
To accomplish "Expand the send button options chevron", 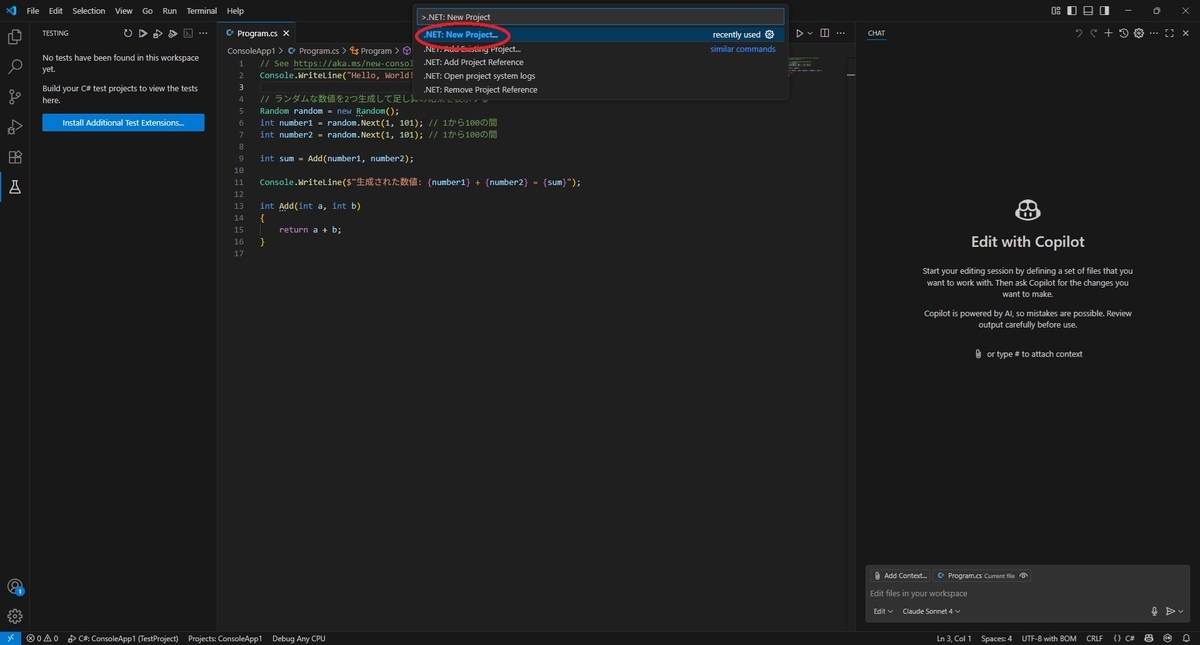I will pos(1181,611).
